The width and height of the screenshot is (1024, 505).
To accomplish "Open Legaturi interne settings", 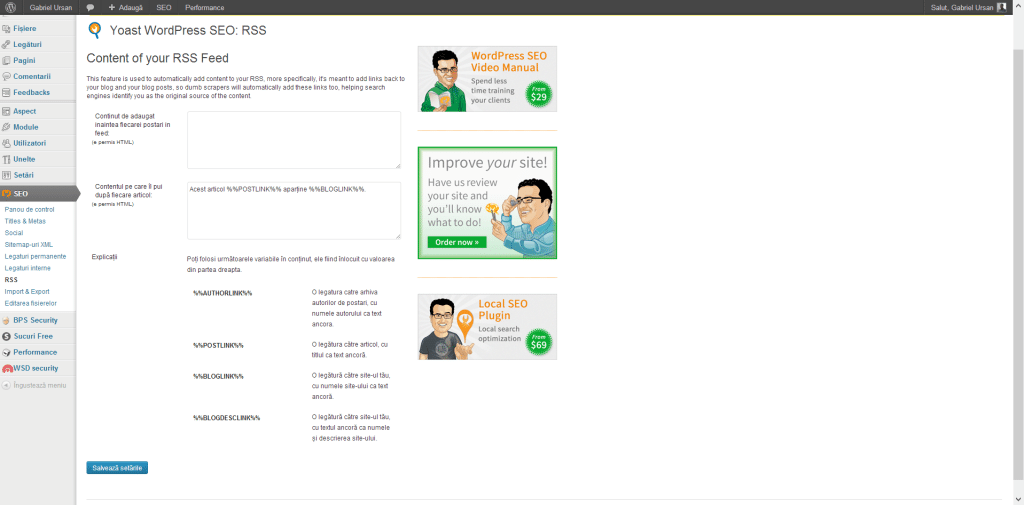I will click(x=27, y=268).
